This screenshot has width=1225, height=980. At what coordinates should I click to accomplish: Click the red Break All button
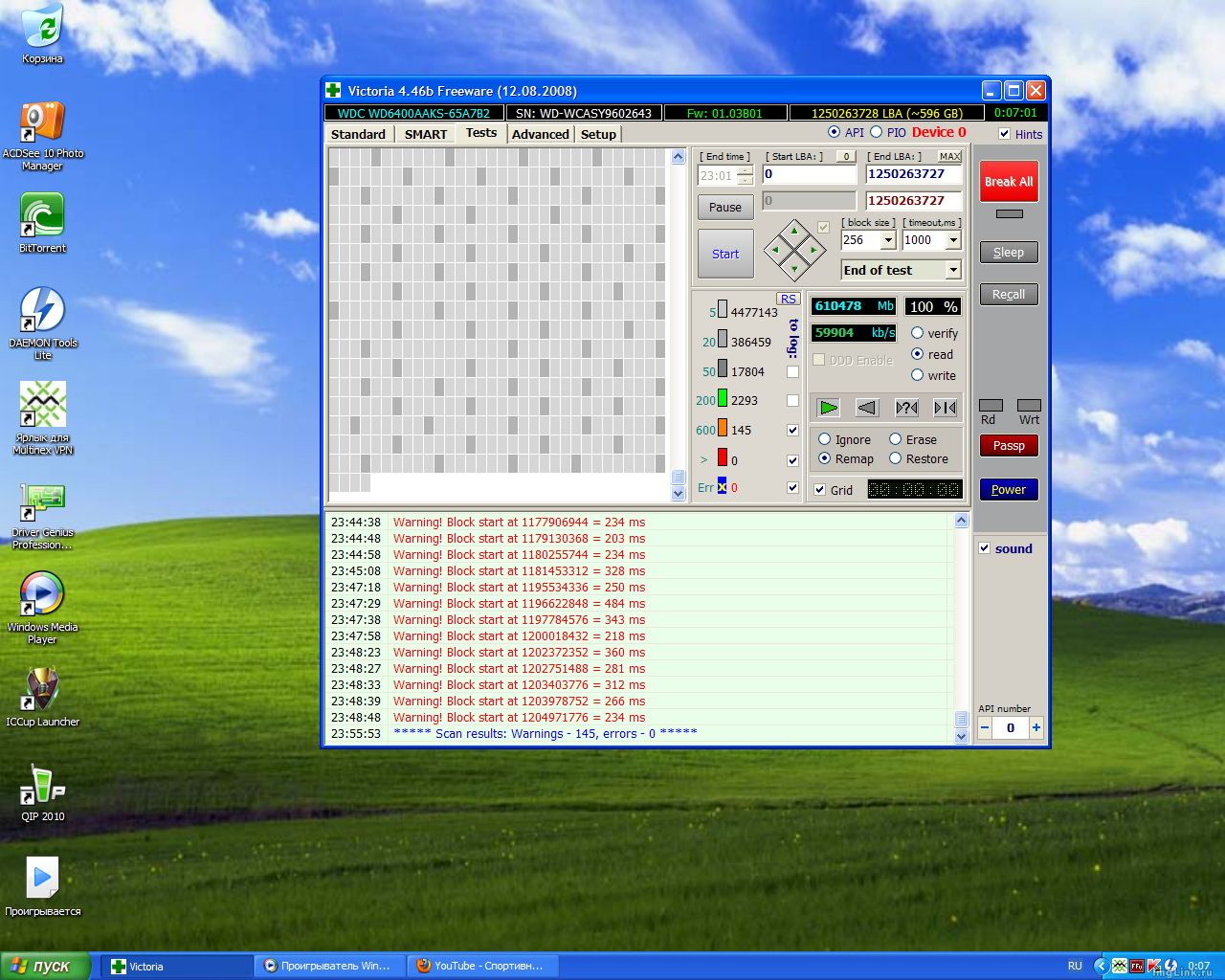1009,181
